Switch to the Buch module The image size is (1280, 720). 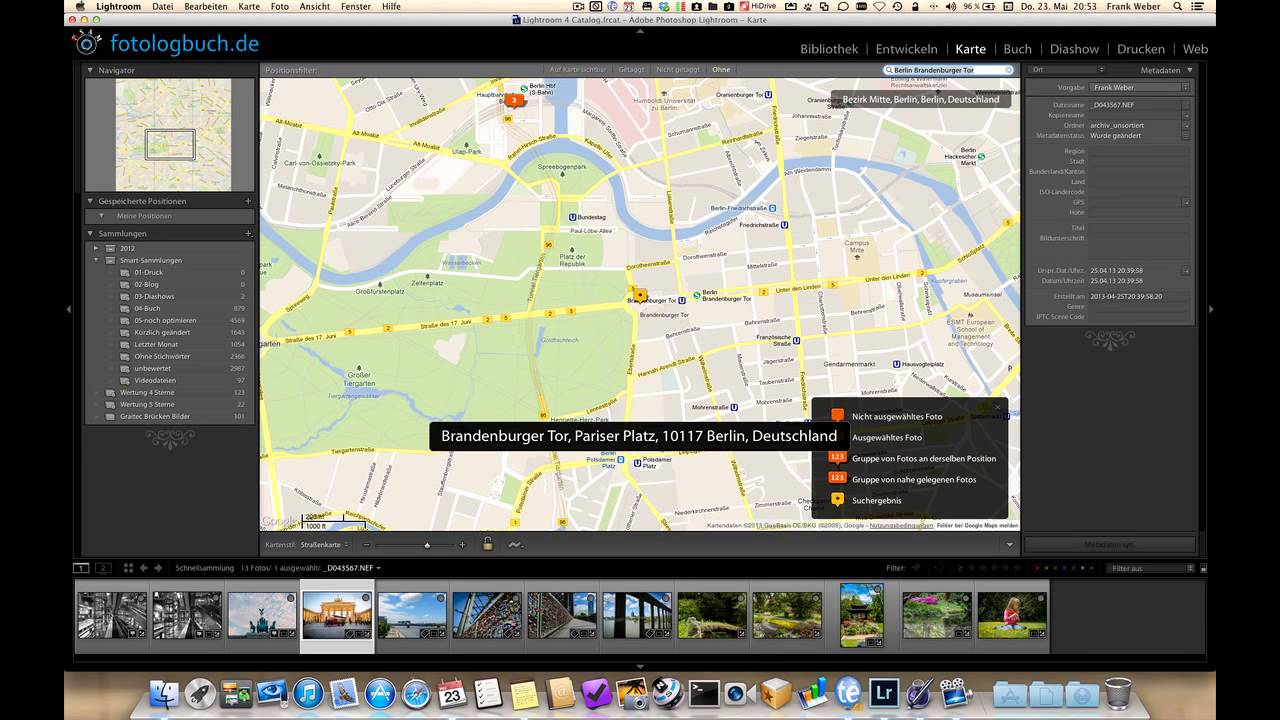click(1017, 48)
